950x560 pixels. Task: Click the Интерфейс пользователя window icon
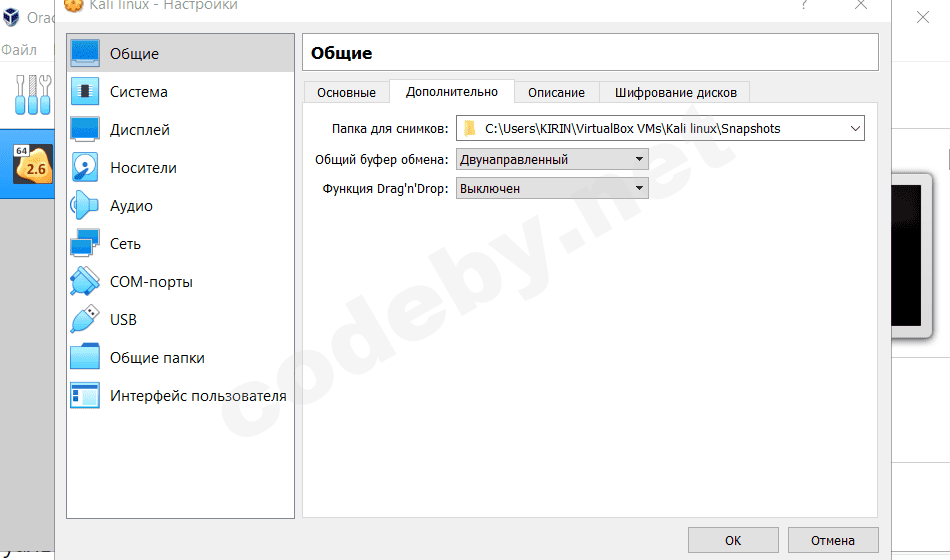coord(85,395)
